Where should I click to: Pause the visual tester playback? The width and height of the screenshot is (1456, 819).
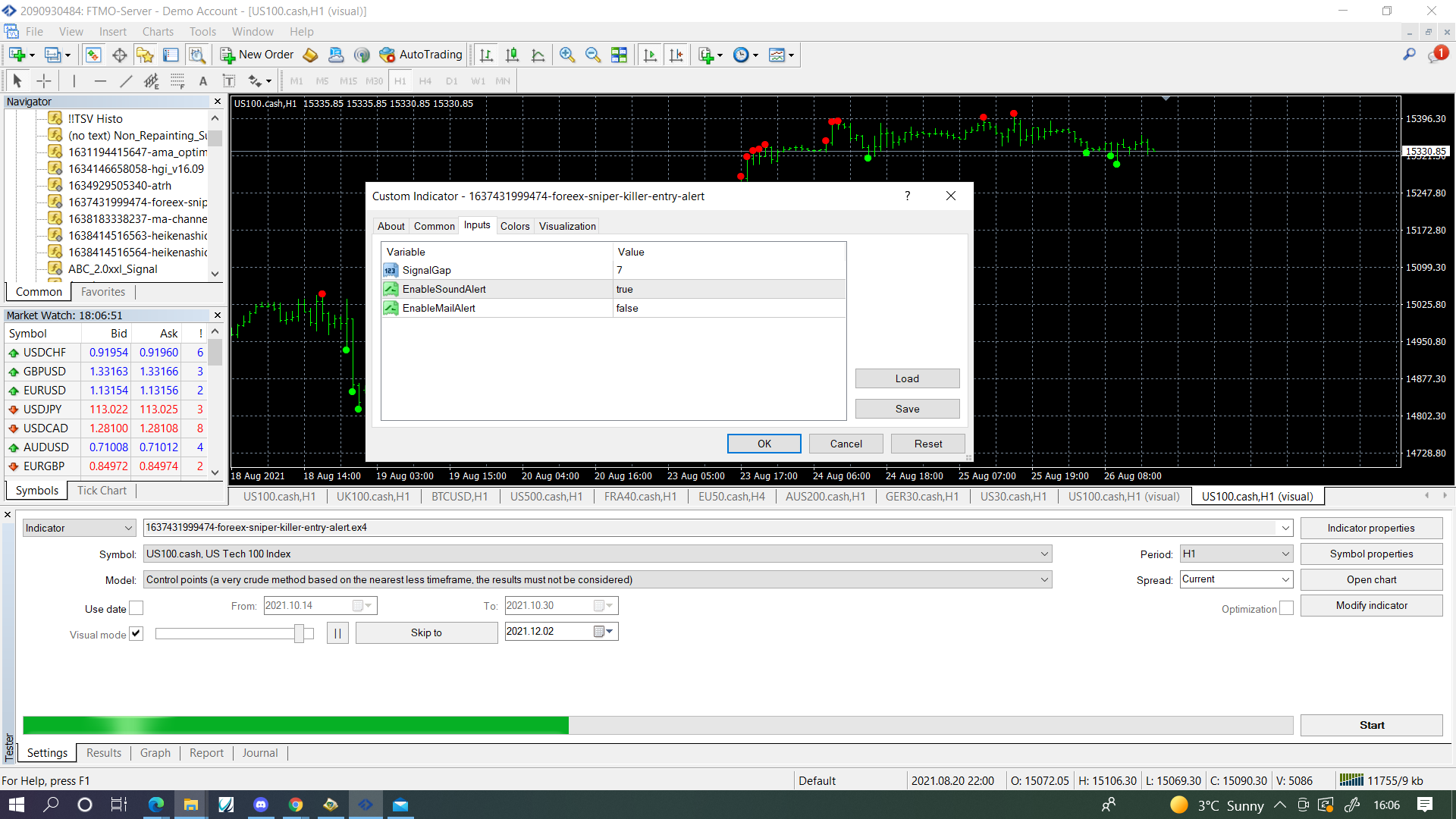tap(337, 633)
